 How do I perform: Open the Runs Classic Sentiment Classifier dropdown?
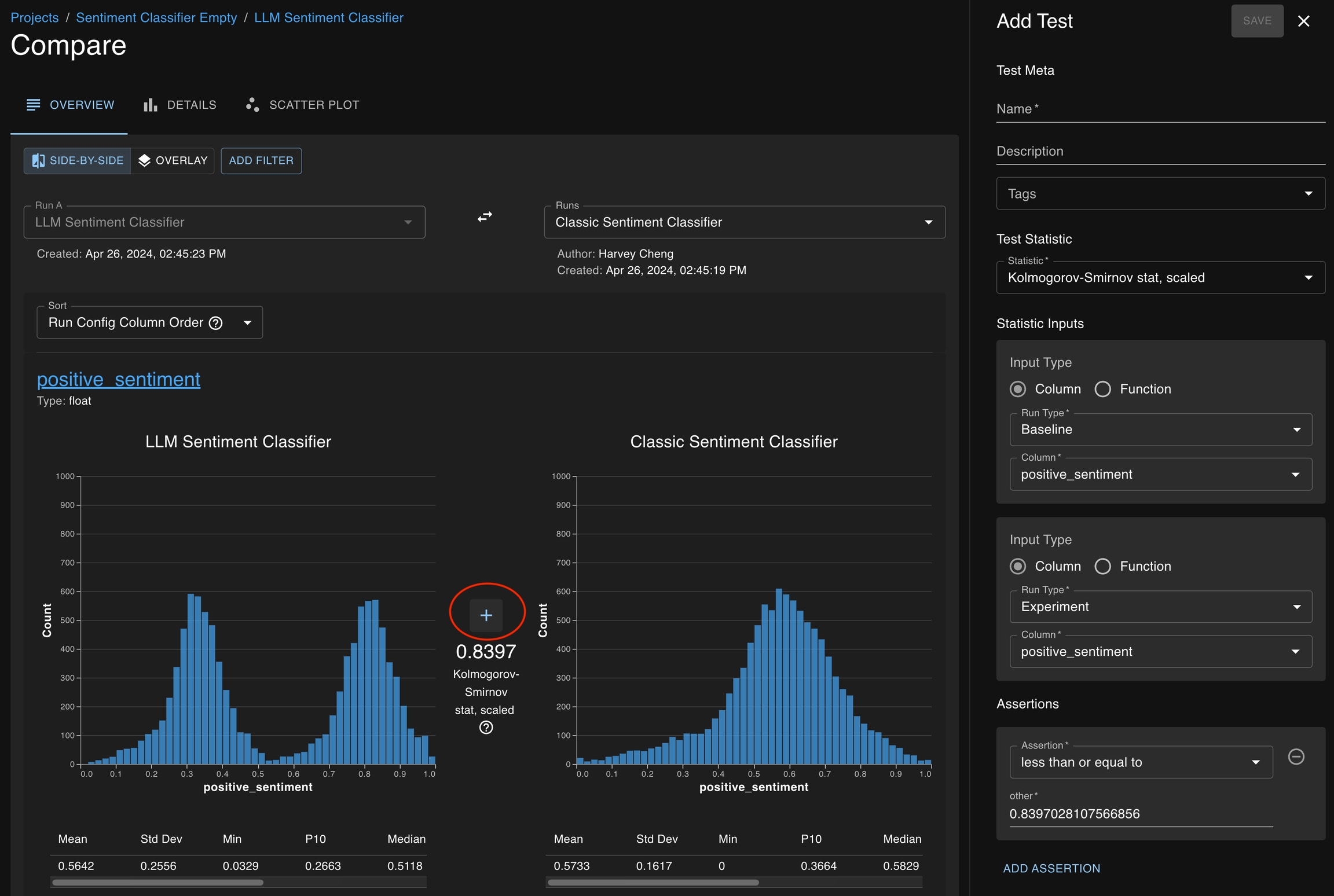point(744,222)
